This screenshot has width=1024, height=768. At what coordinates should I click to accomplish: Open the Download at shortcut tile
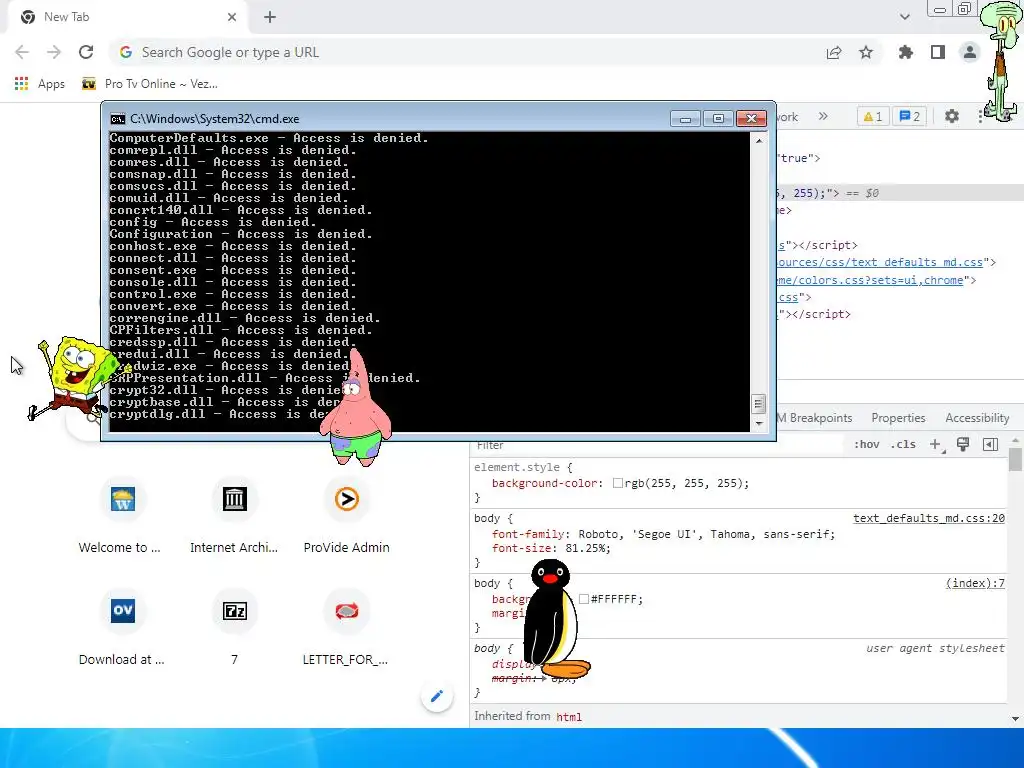tap(122, 628)
